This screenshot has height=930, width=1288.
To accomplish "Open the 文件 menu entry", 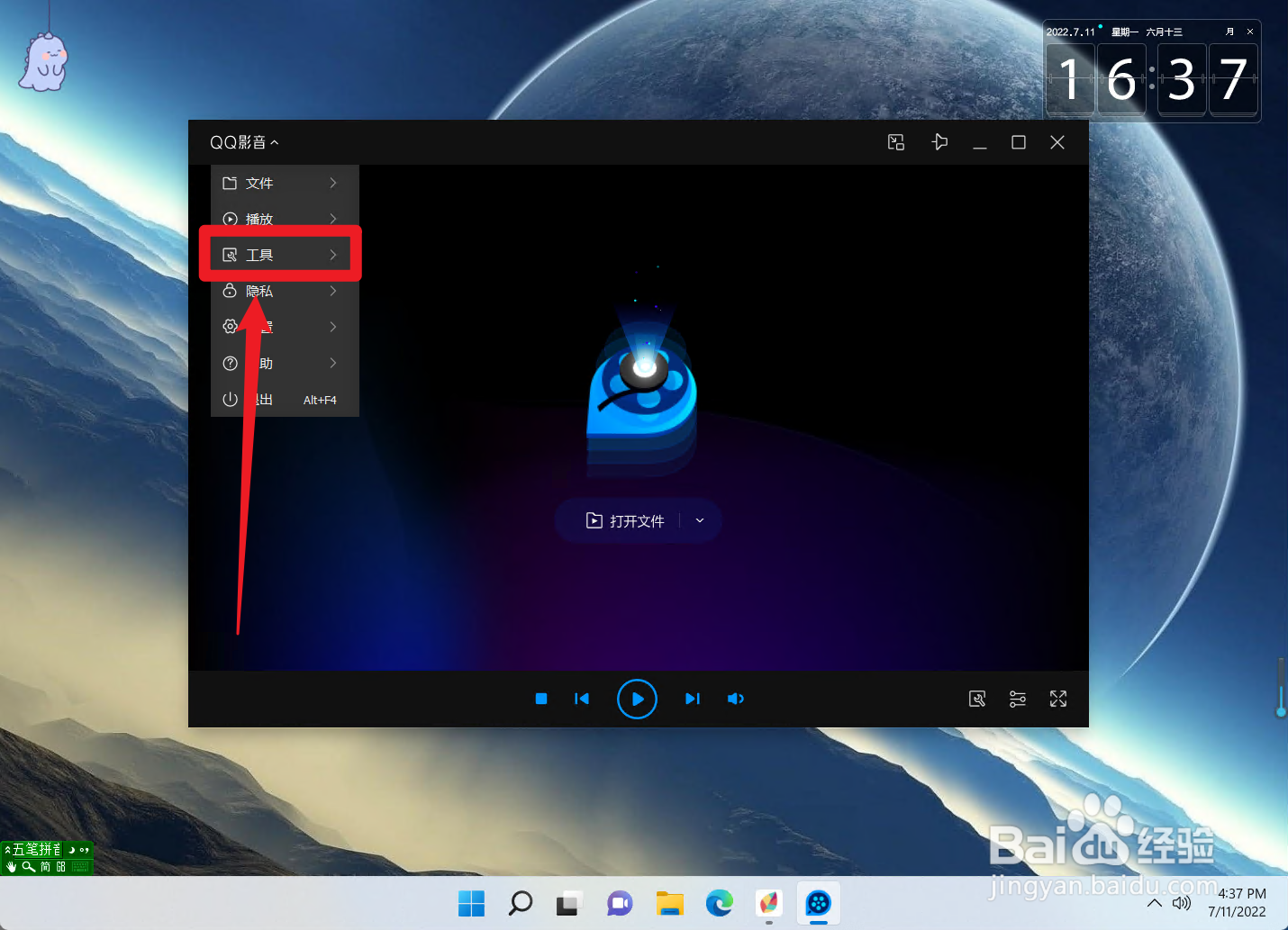I will pos(285,183).
